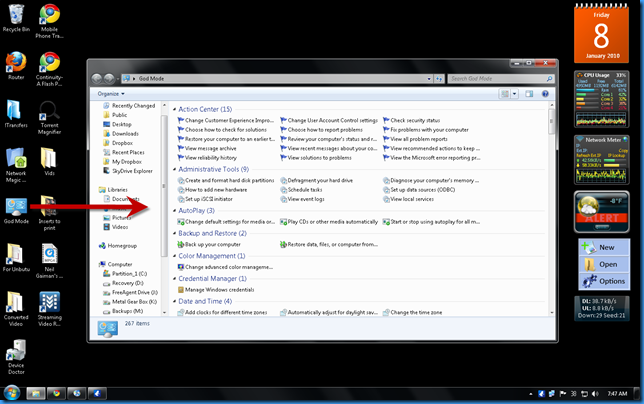Open Defragment your hard drive

coord(317,180)
